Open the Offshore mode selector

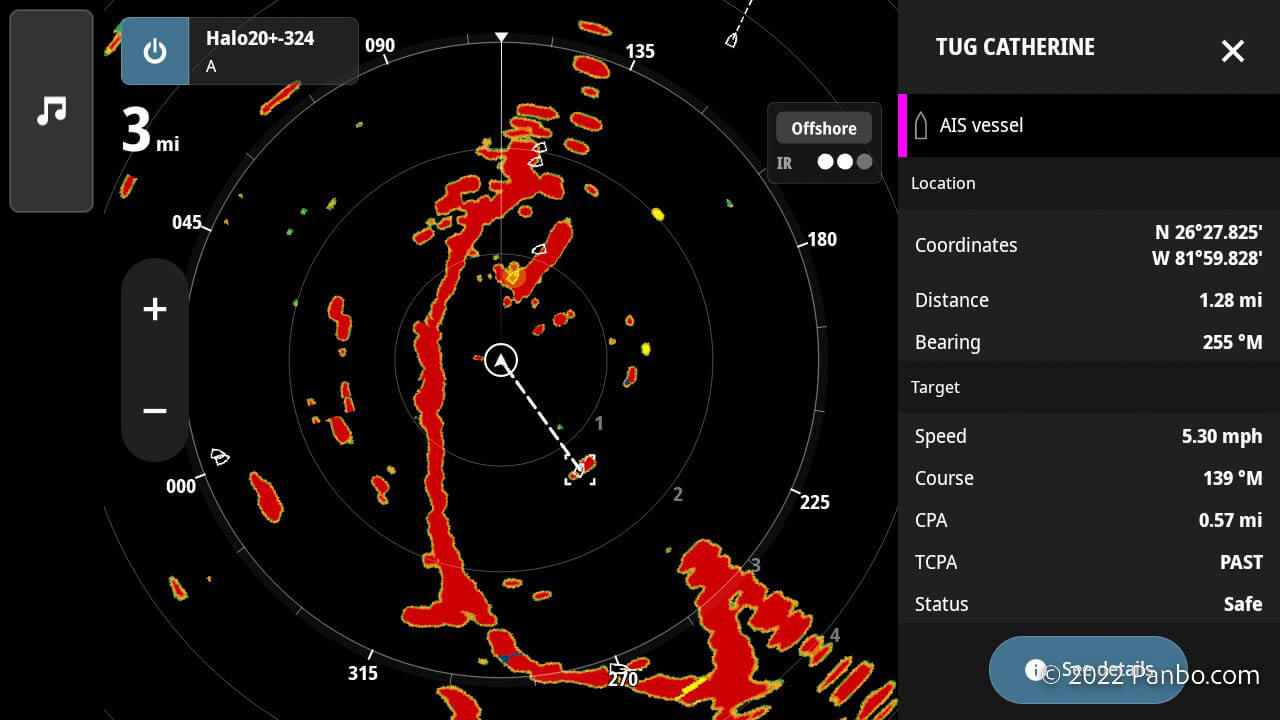click(823, 128)
